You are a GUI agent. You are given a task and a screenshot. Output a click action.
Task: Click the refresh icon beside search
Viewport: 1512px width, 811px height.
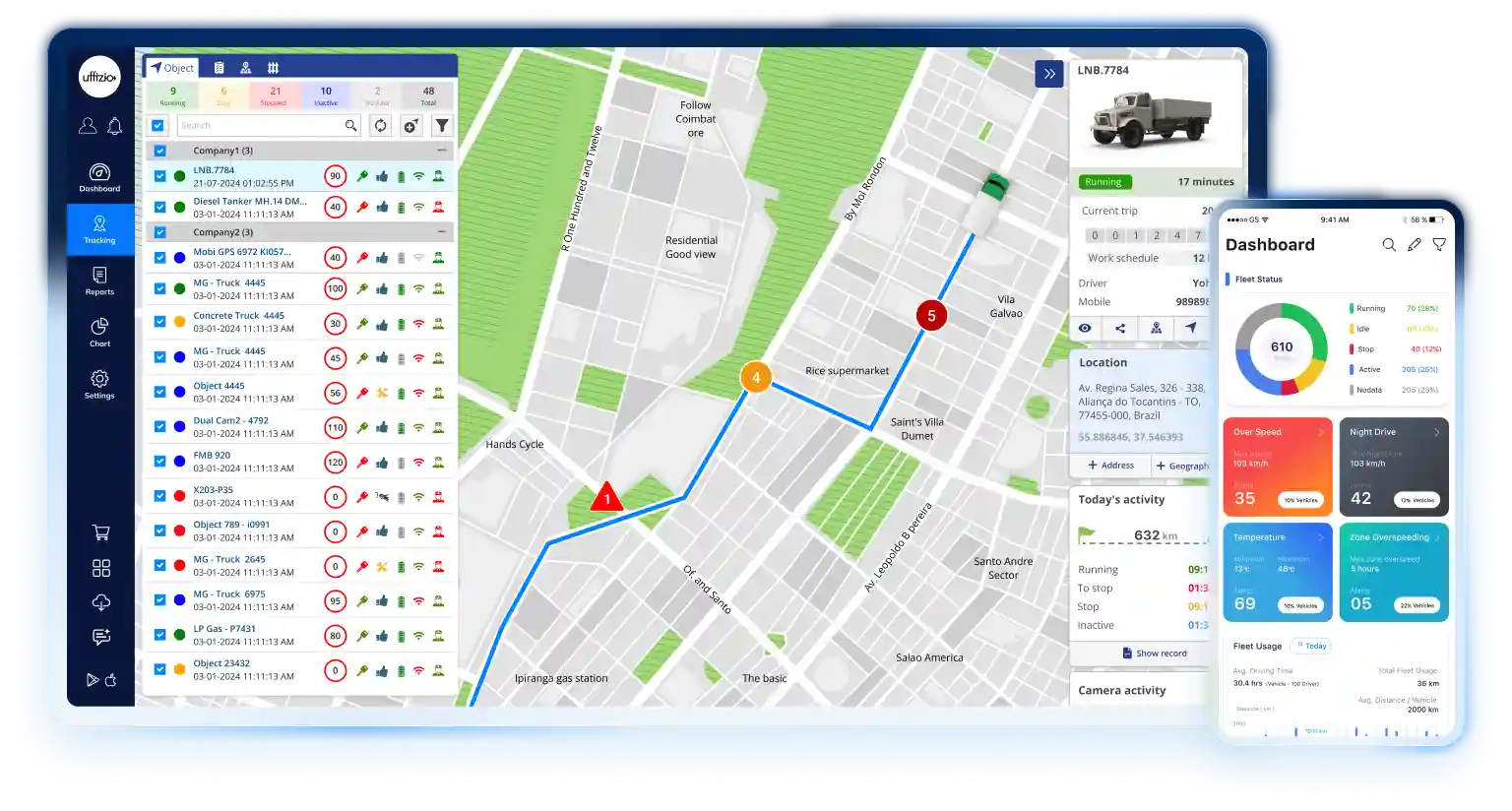[x=380, y=125]
